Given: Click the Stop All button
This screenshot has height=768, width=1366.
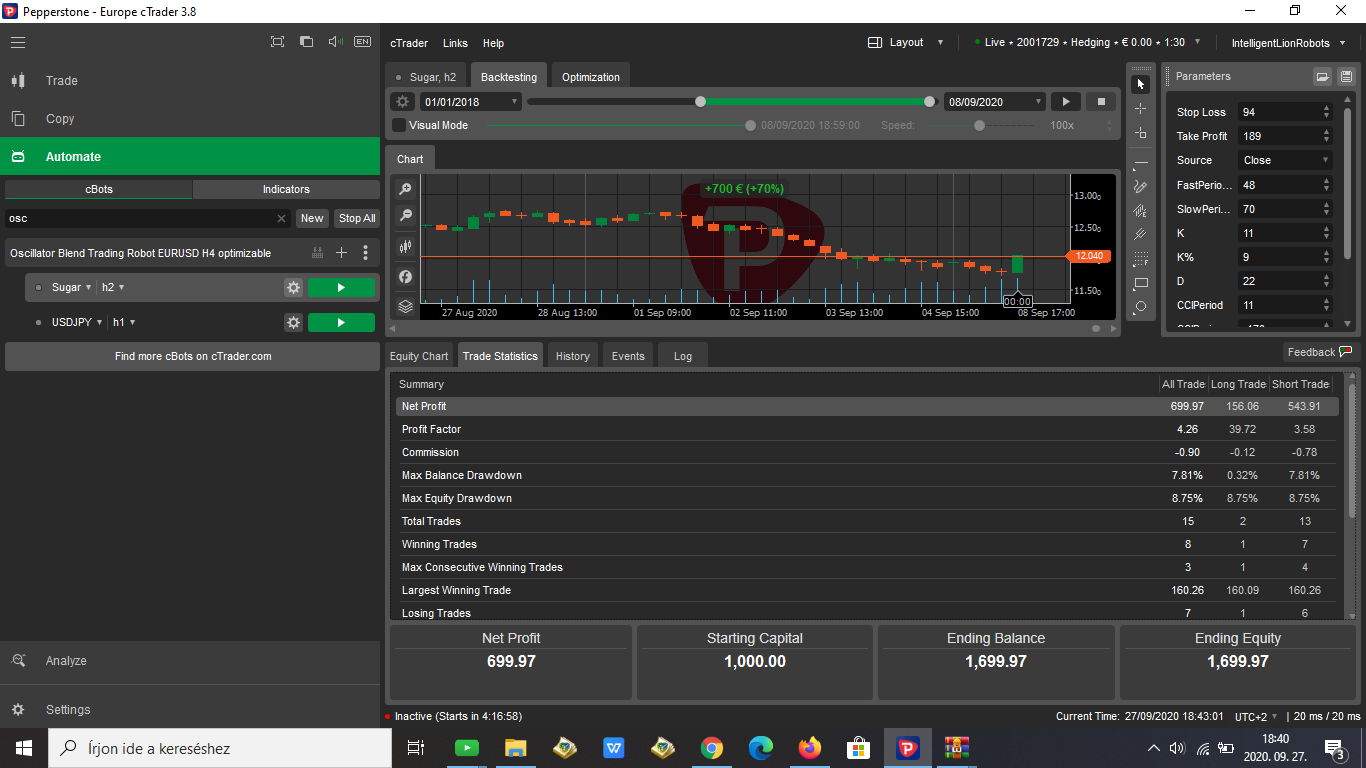Looking at the screenshot, I should (356, 217).
